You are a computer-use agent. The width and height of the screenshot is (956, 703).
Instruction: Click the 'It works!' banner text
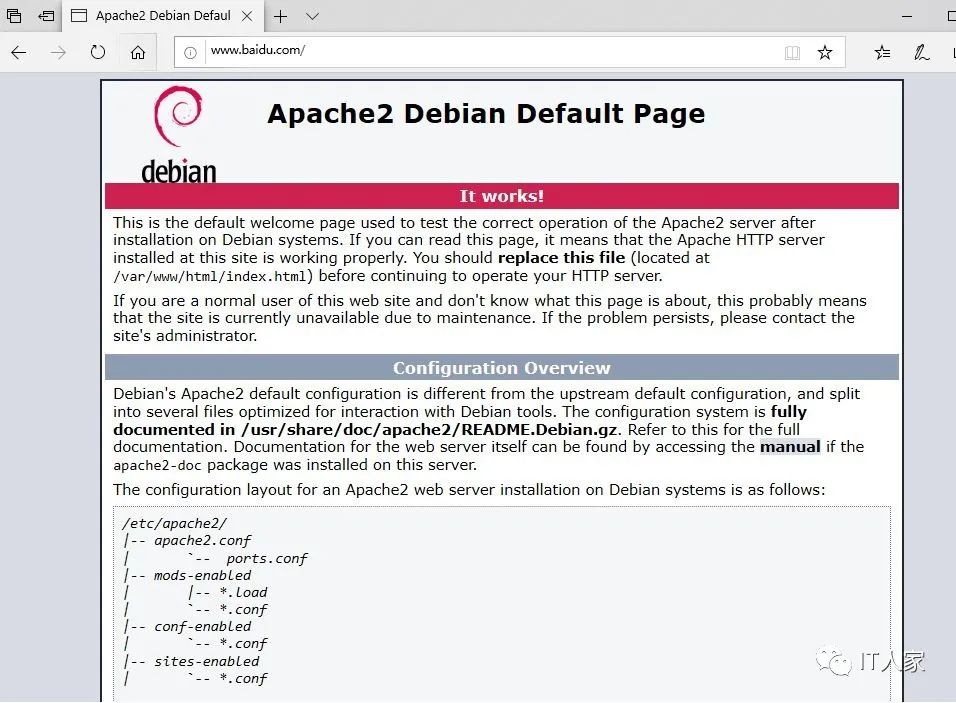pyautogui.click(x=501, y=196)
